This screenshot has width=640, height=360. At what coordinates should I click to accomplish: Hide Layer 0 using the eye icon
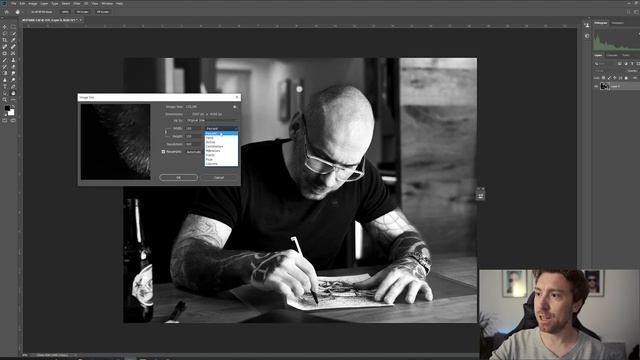pyautogui.click(x=596, y=86)
